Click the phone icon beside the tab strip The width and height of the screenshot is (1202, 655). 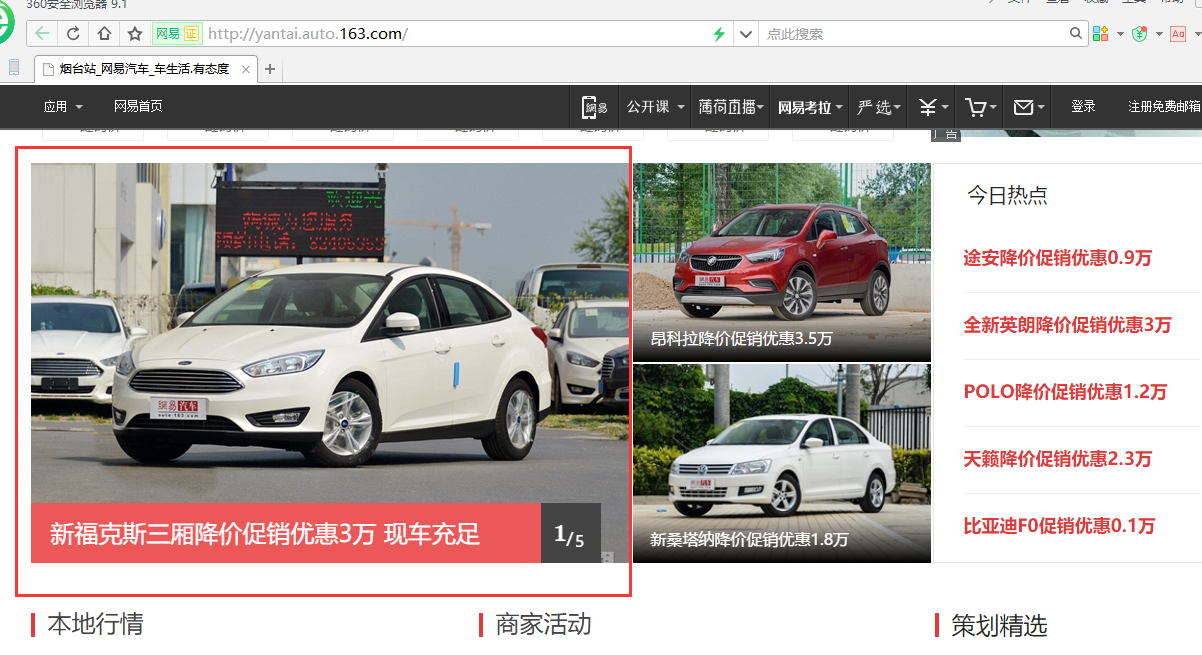pyautogui.click(x=14, y=68)
